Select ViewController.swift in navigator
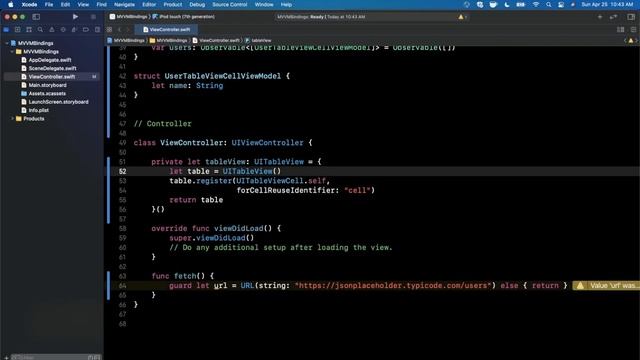This screenshot has width=640, height=360. (x=51, y=77)
